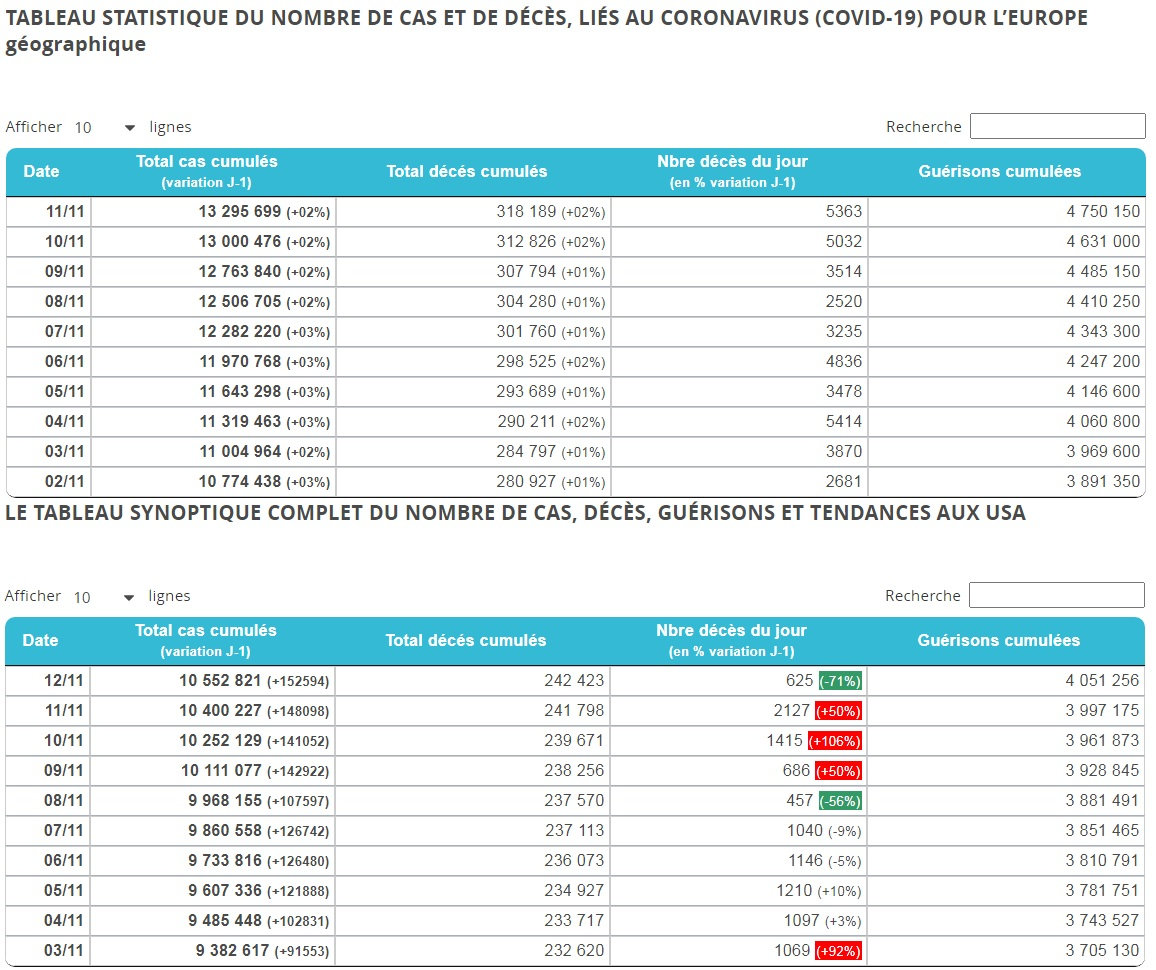Select daily deaths value 5032
This screenshot has height=970, width=1156.
click(843, 242)
